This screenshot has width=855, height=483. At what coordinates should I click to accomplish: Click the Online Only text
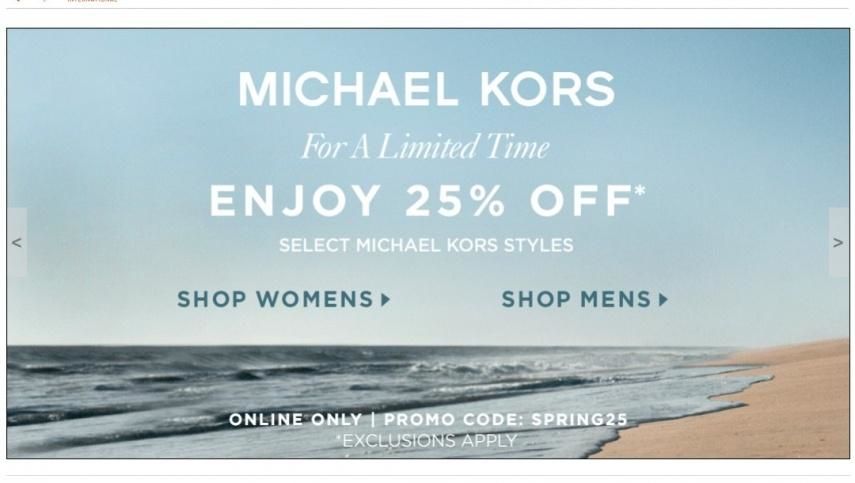point(296,419)
